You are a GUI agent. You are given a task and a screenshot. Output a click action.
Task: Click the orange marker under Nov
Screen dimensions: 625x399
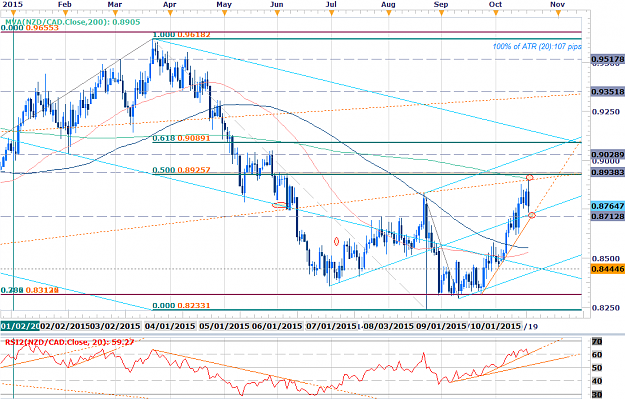coord(558,13)
